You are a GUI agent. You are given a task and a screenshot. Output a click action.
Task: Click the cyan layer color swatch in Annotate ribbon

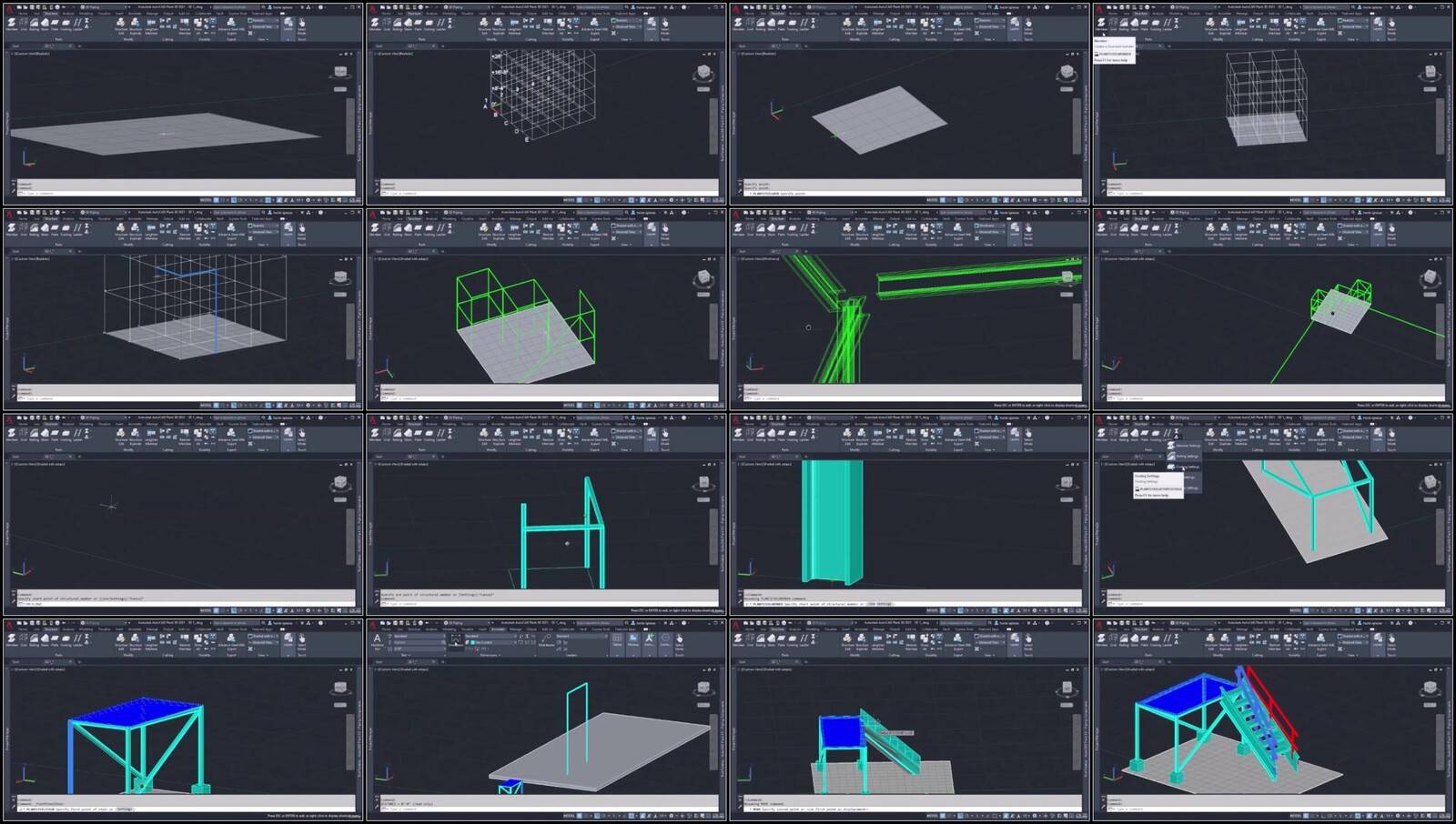tap(470, 642)
